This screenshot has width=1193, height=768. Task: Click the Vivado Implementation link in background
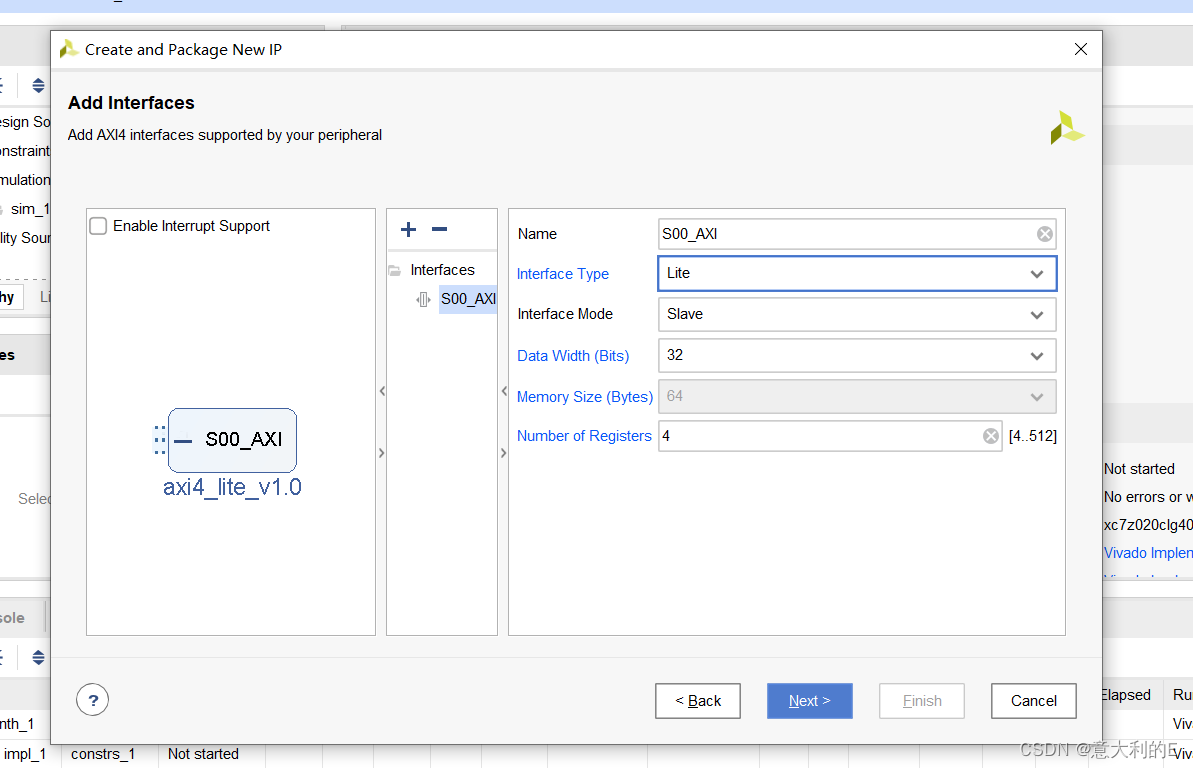1148,553
